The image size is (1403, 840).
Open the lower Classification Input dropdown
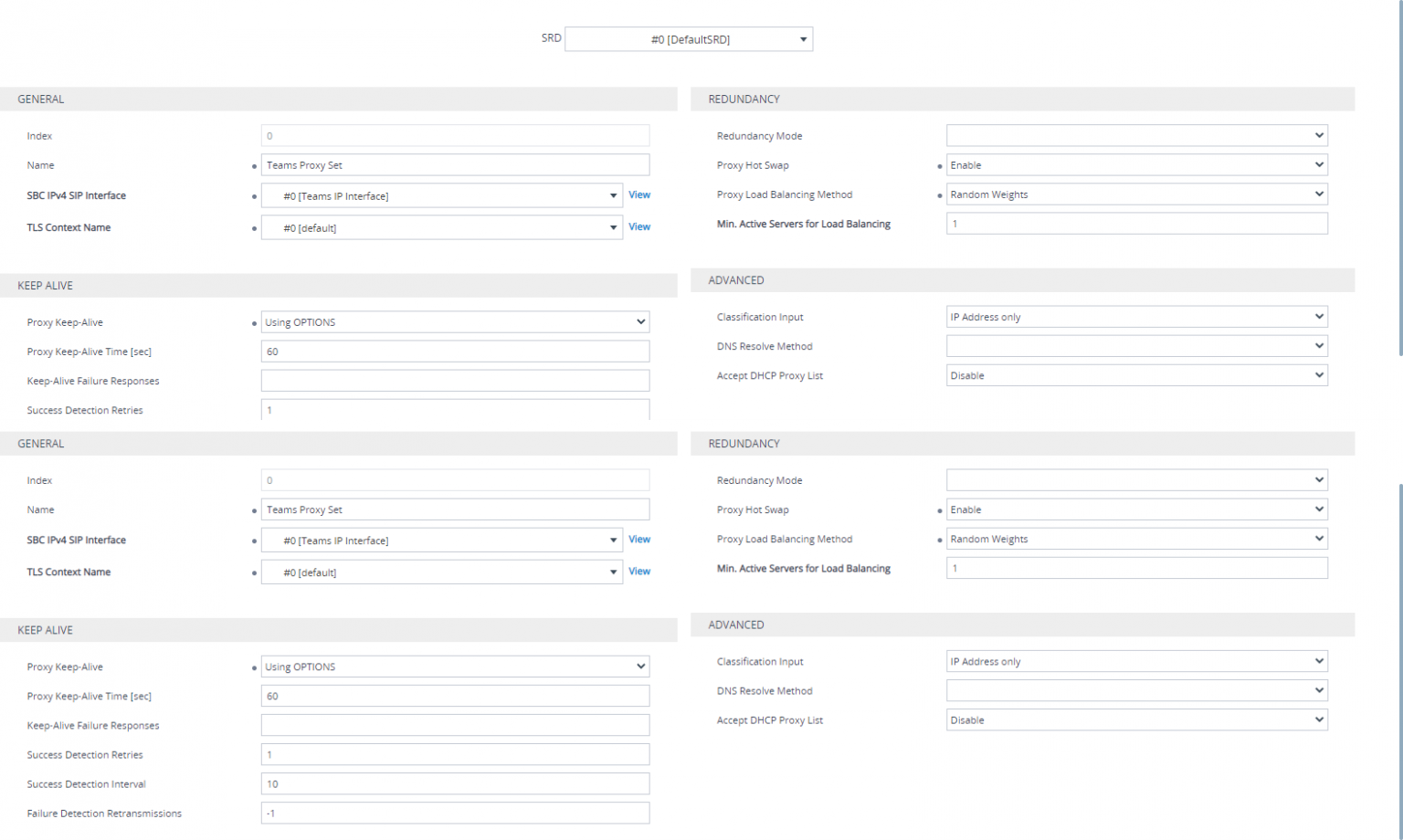pos(1136,662)
